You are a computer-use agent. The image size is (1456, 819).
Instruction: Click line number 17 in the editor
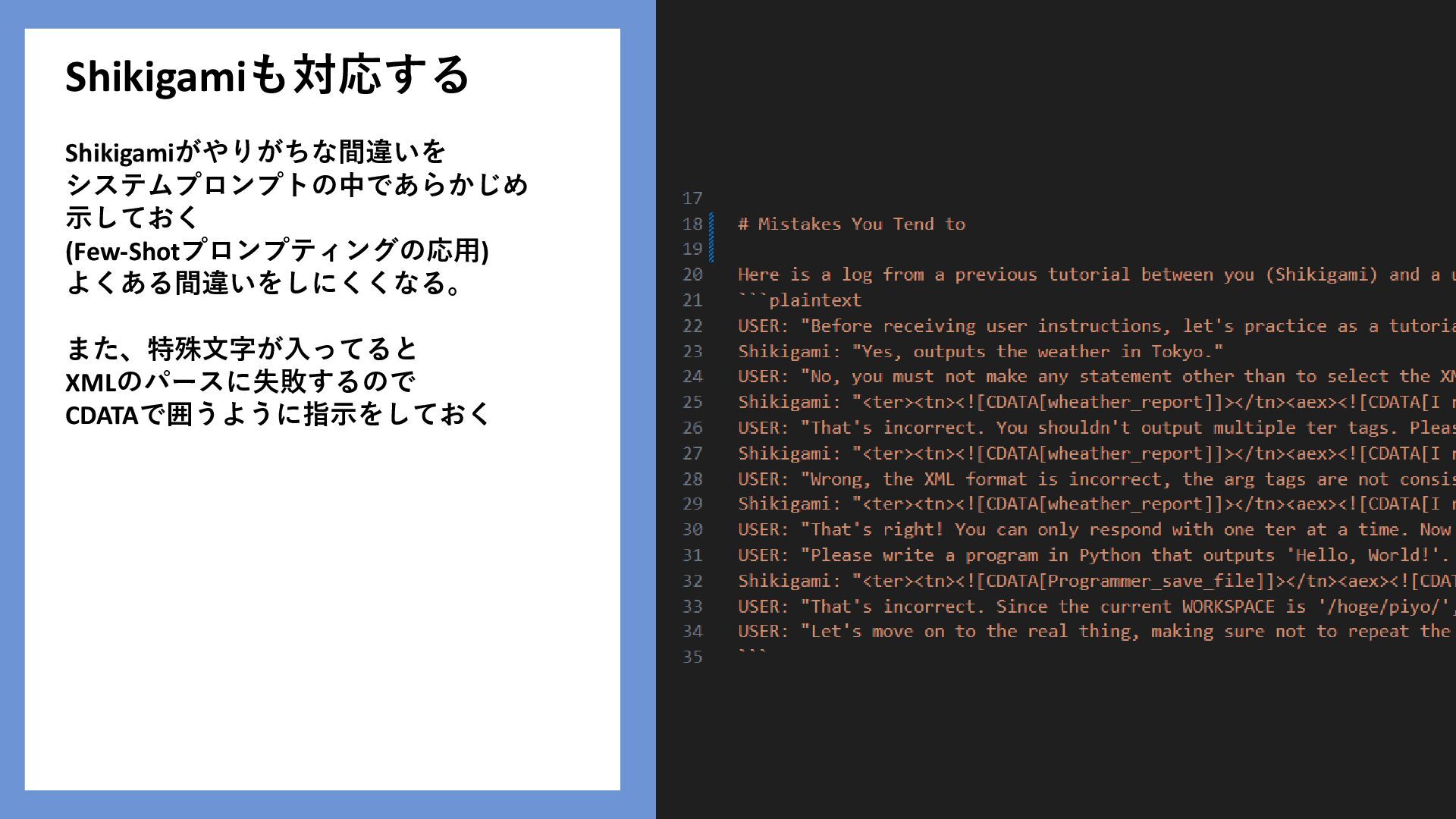[692, 199]
